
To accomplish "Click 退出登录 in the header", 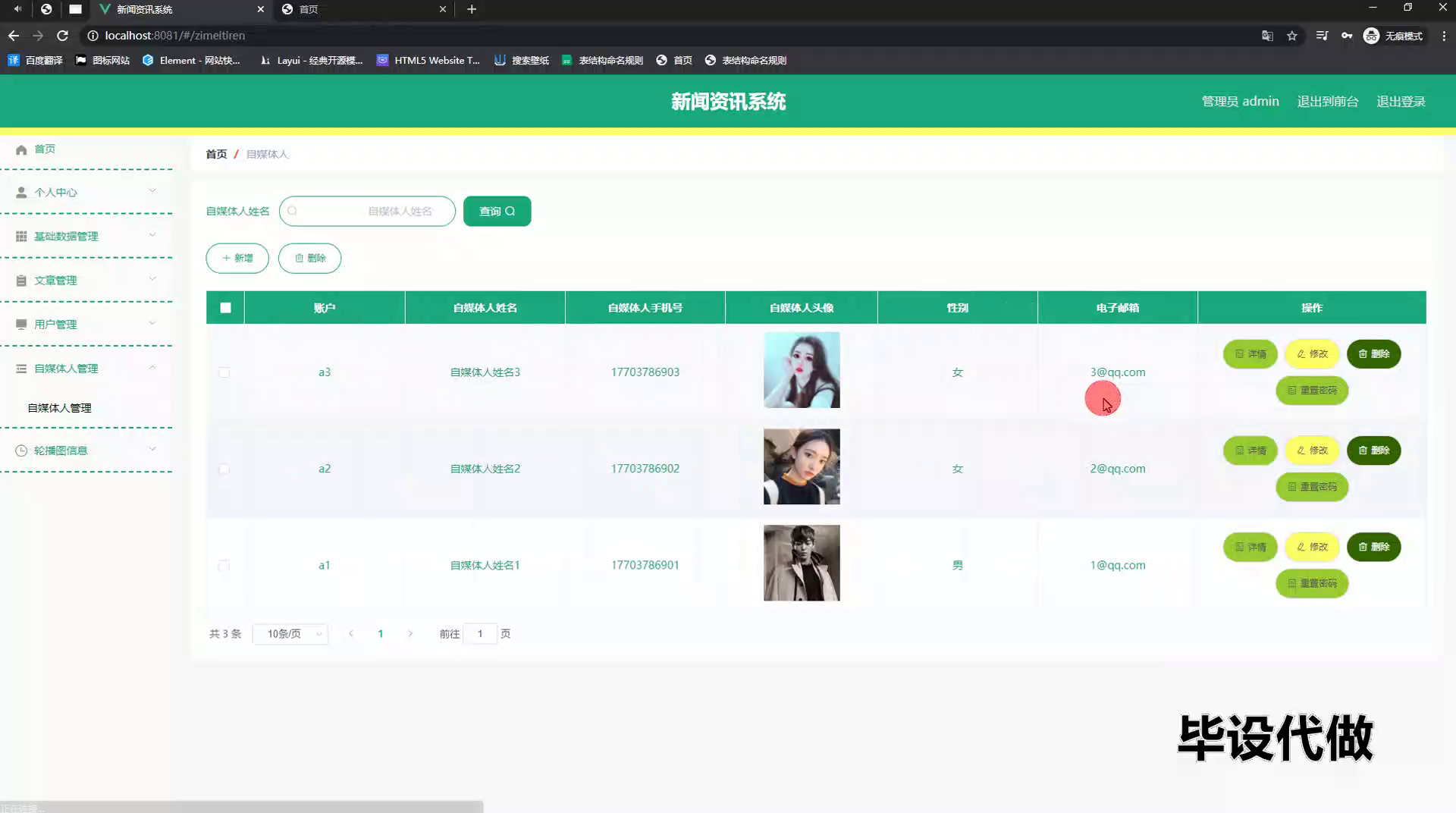I will (1401, 101).
